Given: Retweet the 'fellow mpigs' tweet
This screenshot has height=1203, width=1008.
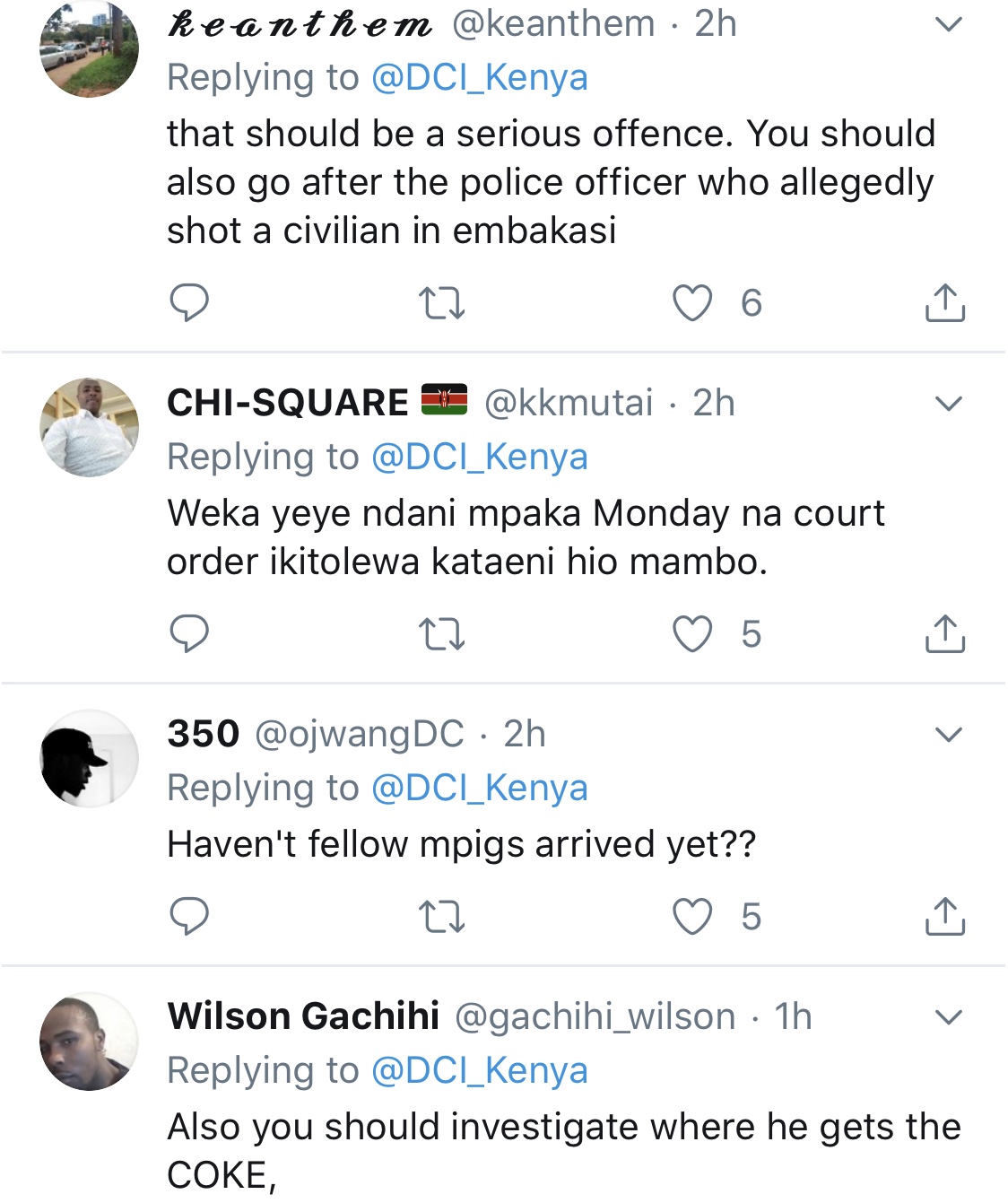Looking at the screenshot, I should pos(442,917).
